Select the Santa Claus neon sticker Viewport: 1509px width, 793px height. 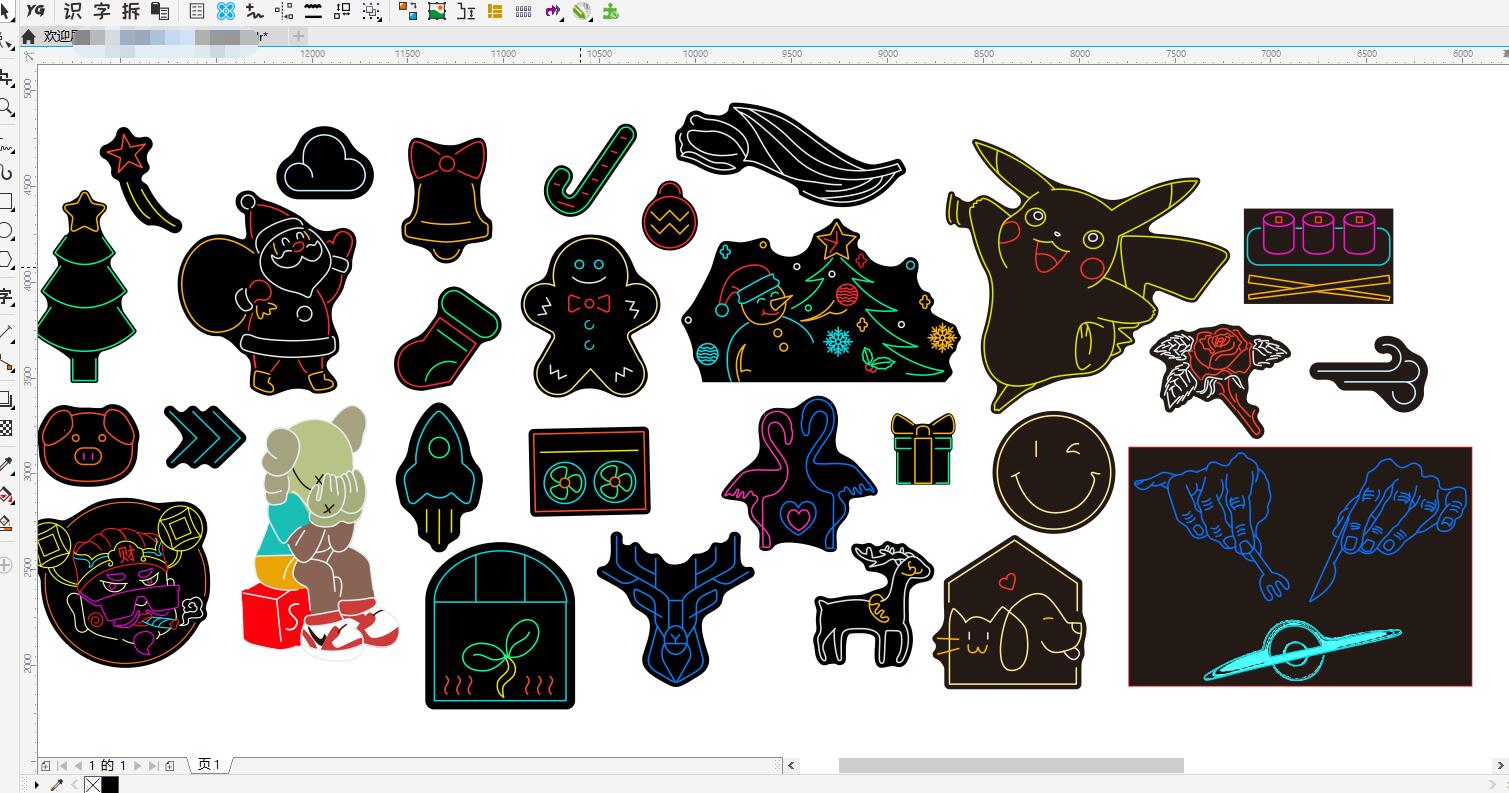268,293
